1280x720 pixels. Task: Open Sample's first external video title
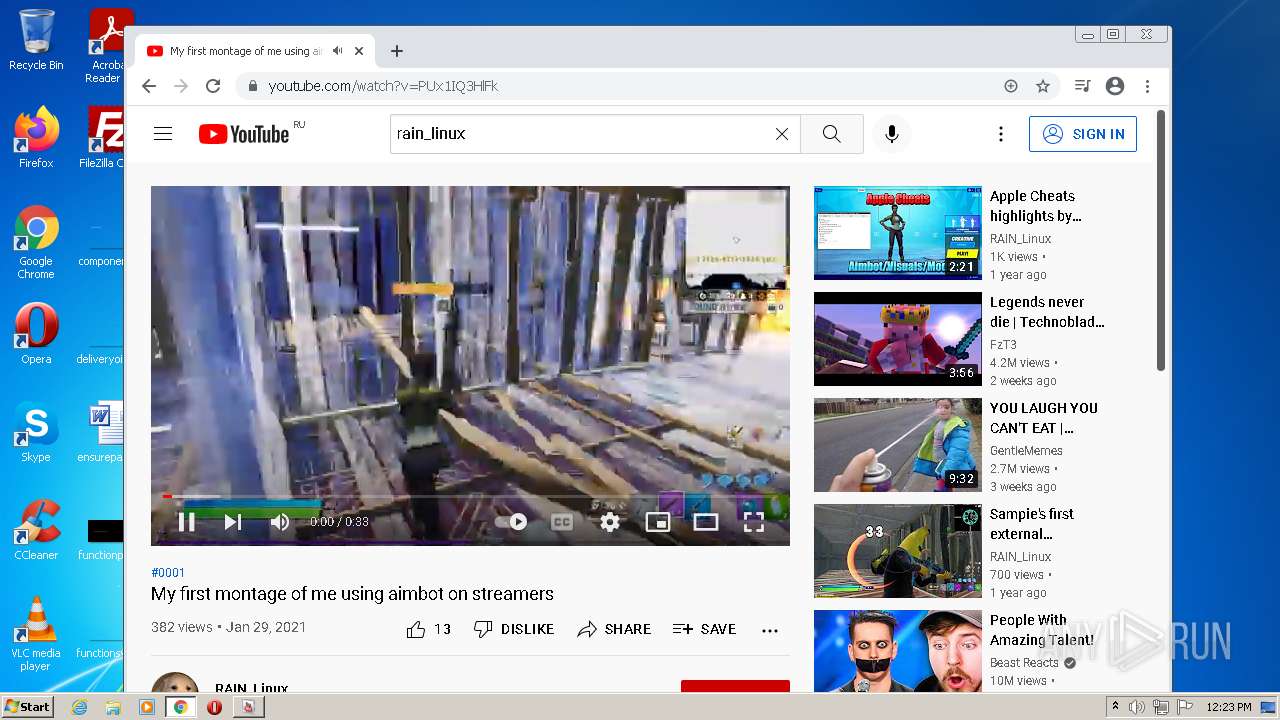[x=1032, y=524]
